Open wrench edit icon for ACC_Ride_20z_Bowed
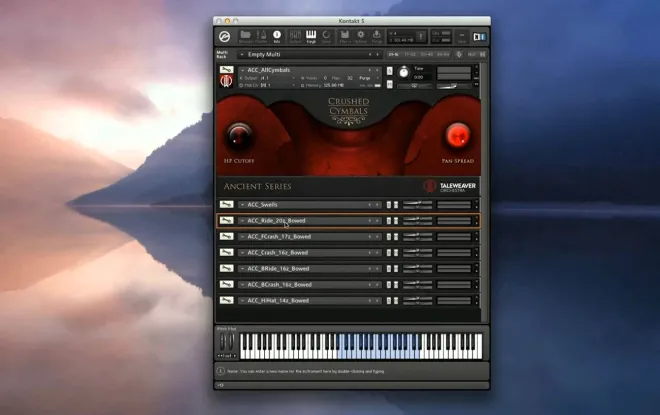Screen dimensions: 660x415 point(226,221)
